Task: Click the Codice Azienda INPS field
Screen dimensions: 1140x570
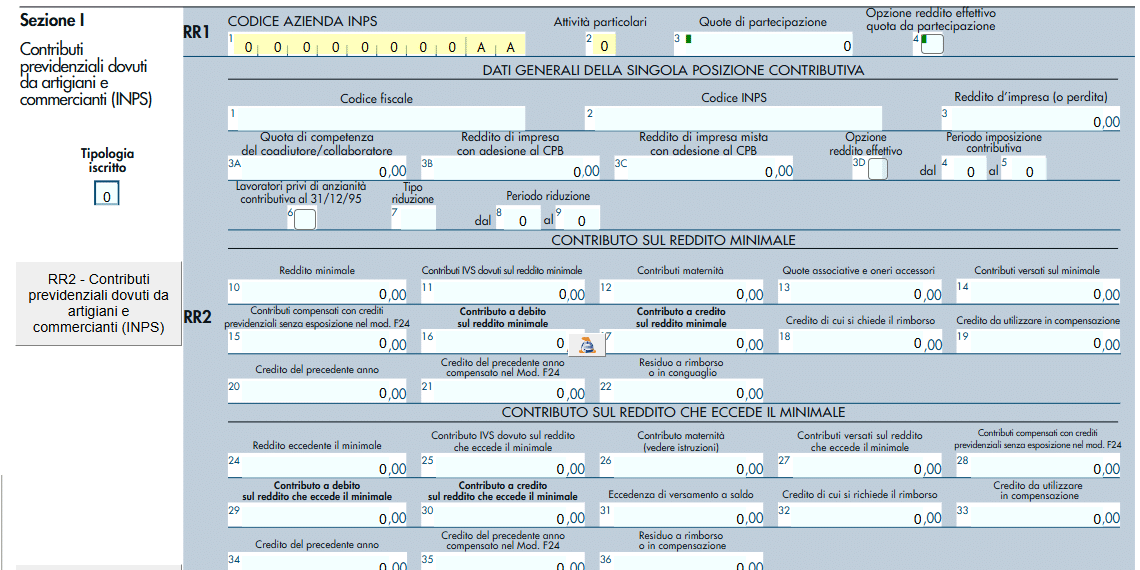Action: pos(377,45)
